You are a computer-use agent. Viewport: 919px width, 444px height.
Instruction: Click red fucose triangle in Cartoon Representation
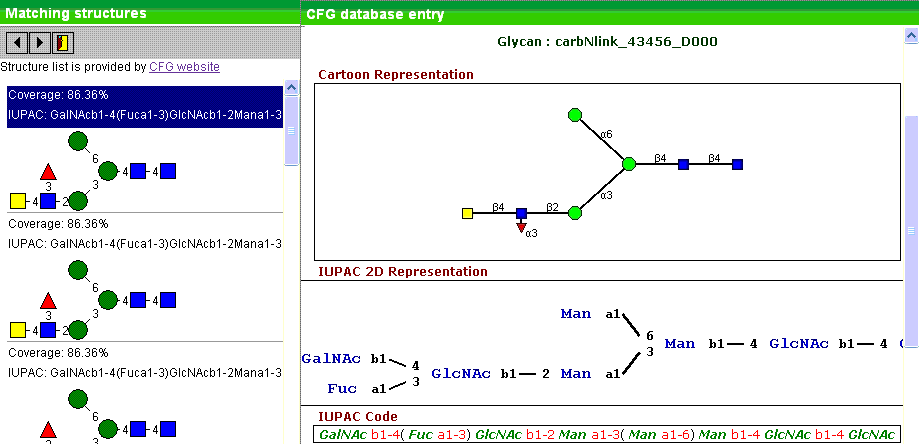(x=521, y=228)
